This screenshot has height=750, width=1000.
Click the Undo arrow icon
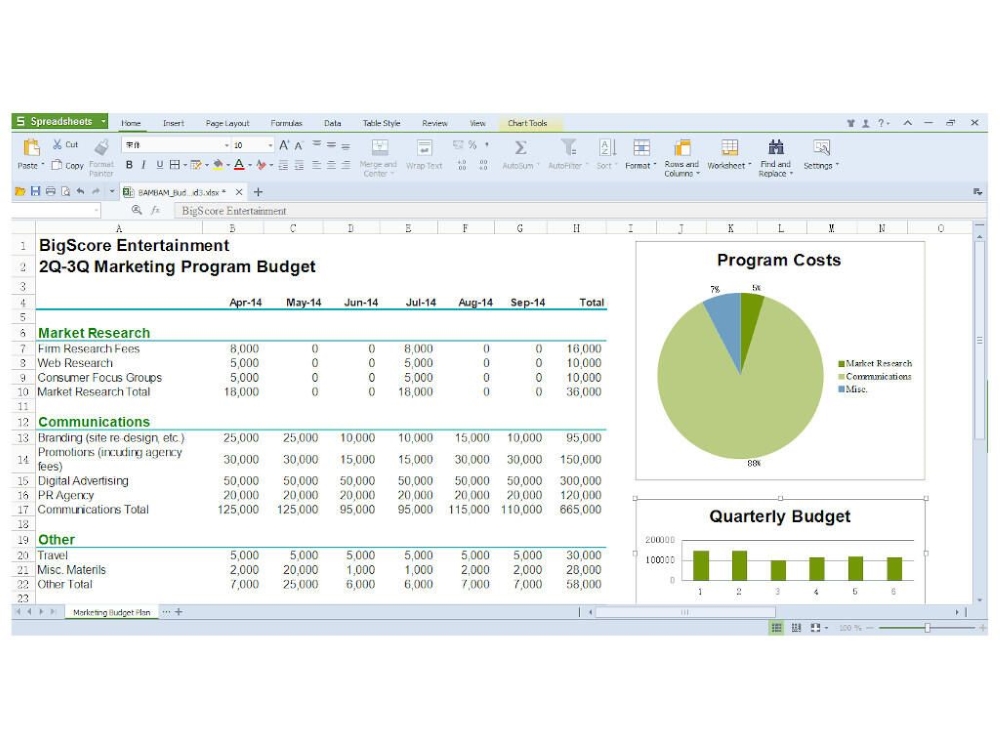click(x=79, y=191)
